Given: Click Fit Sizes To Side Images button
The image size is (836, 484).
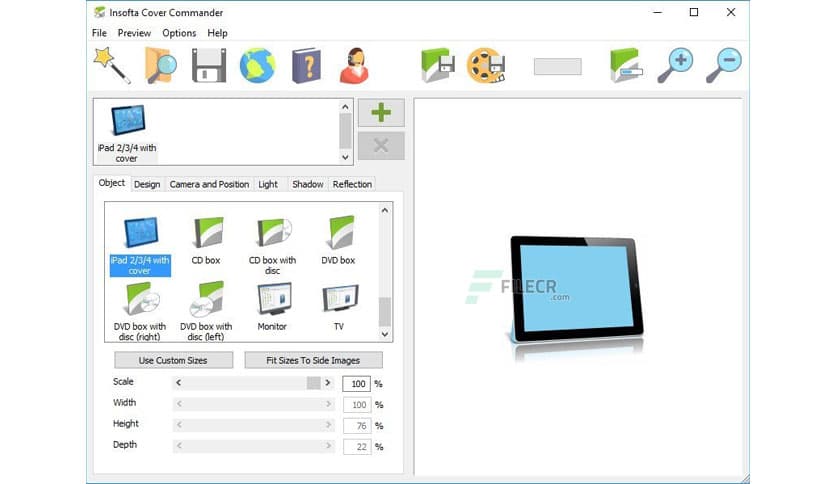Looking at the screenshot, I should point(313,360).
